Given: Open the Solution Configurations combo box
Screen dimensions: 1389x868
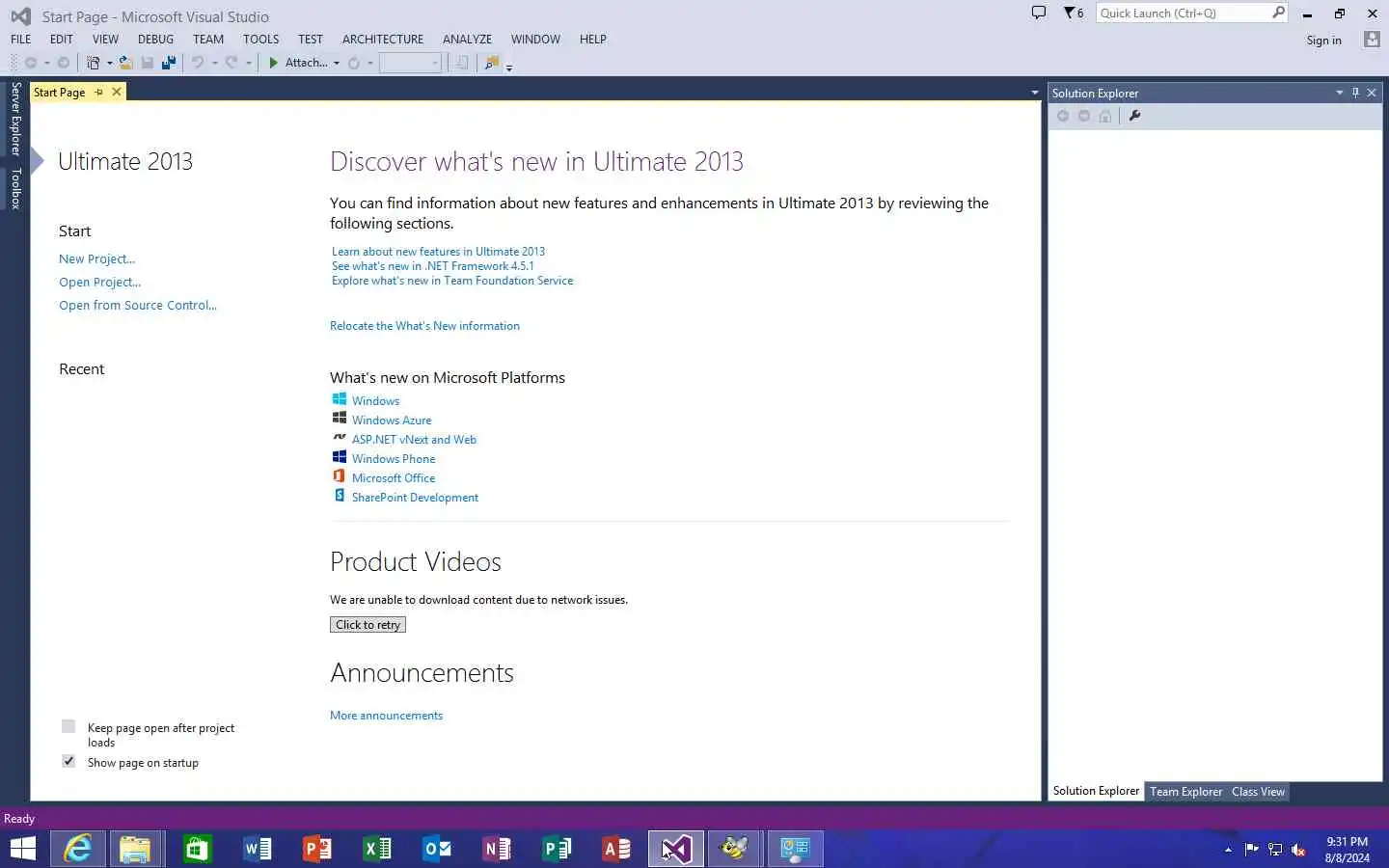Looking at the screenshot, I should (410, 63).
